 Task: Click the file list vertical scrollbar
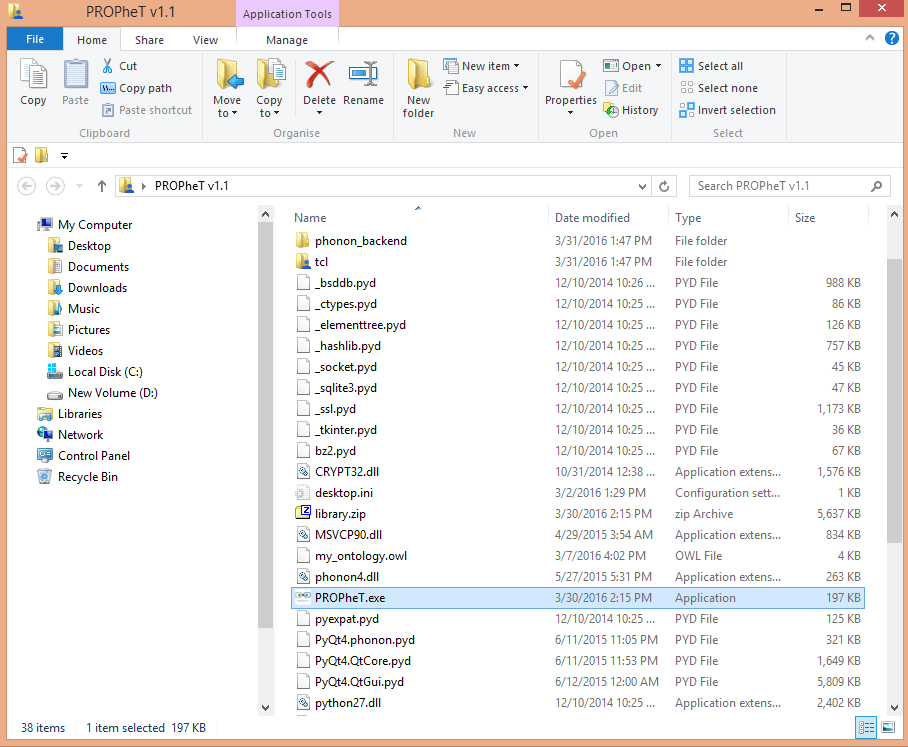click(x=894, y=400)
